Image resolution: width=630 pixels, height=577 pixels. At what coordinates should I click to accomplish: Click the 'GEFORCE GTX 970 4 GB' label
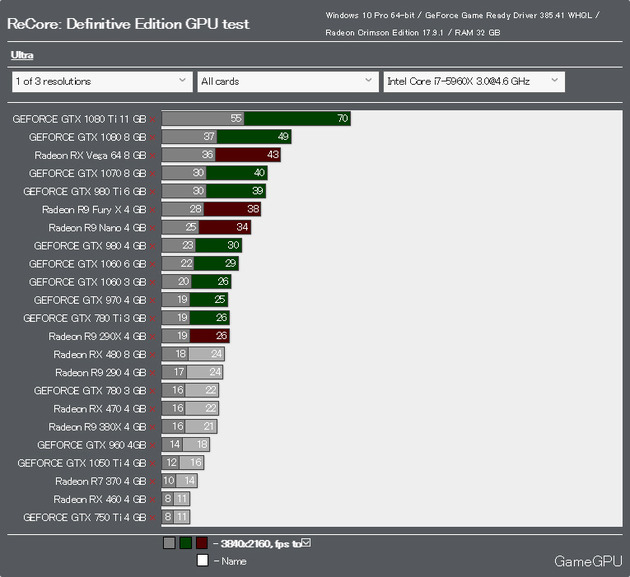coord(90,300)
